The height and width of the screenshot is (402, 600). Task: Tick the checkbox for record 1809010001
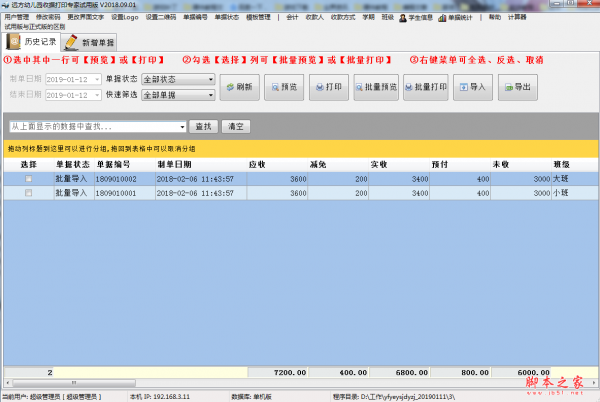pyautogui.click(x=28, y=192)
